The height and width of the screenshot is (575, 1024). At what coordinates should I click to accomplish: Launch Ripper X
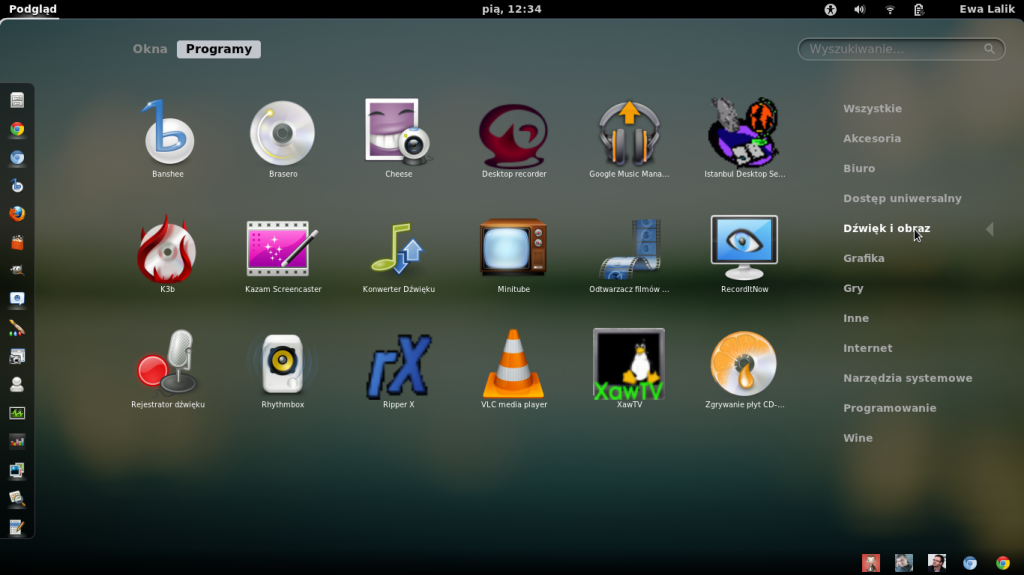tap(398, 369)
